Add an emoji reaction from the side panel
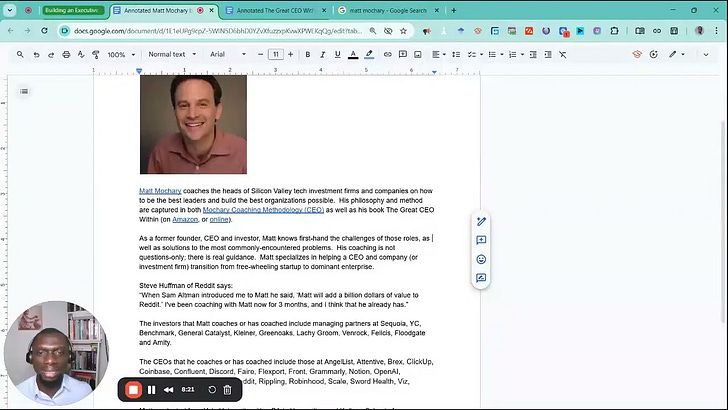This screenshot has width=728, height=410. (x=481, y=259)
